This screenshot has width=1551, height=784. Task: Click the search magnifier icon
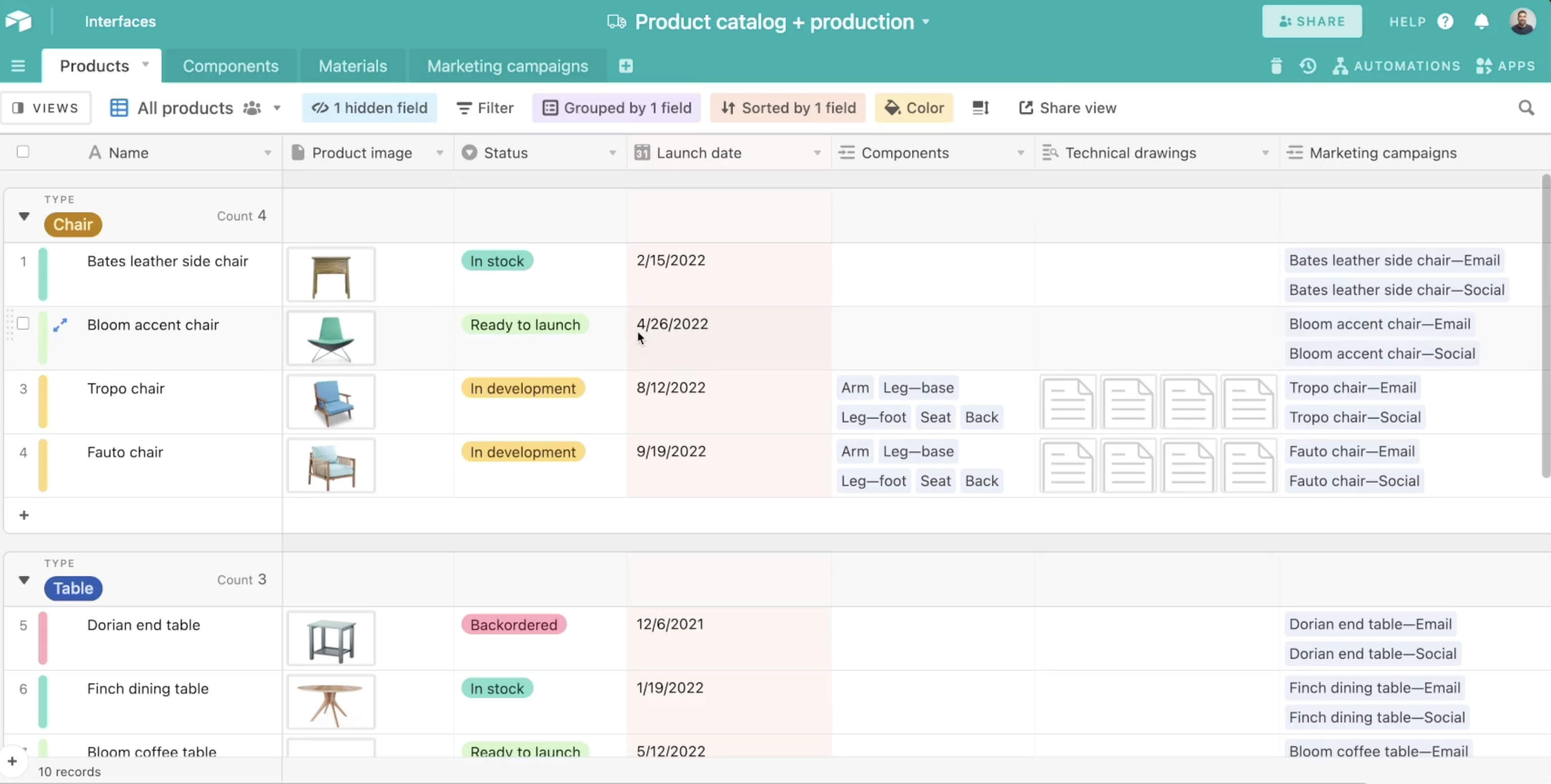click(1526, 108)
